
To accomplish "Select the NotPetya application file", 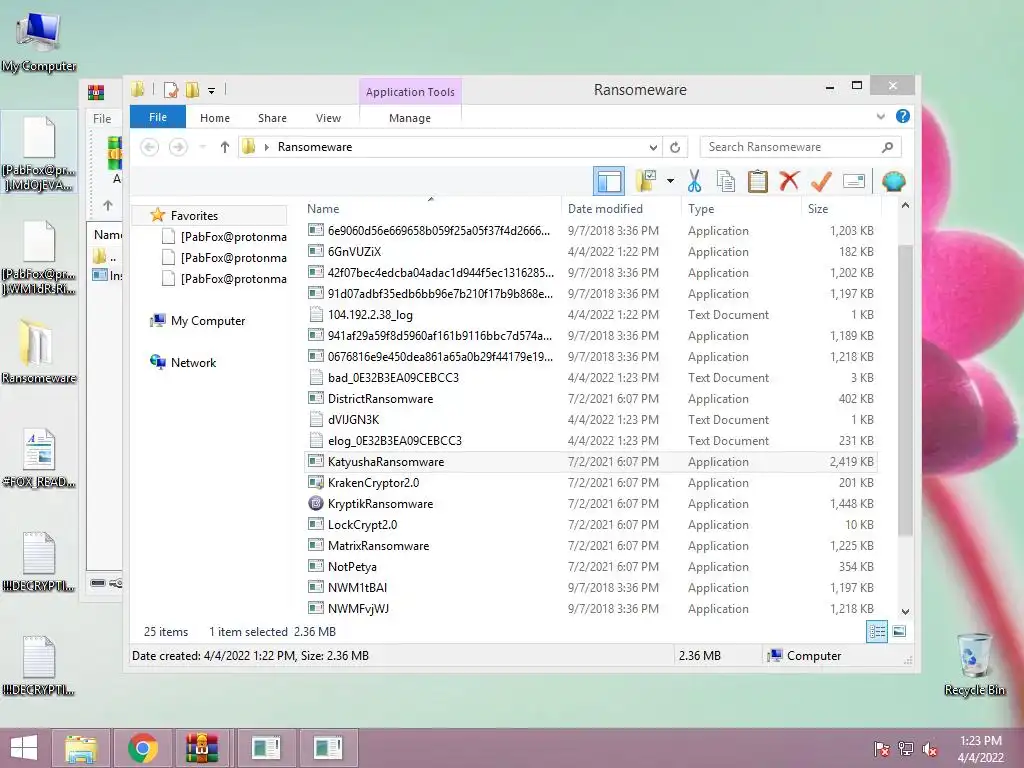I will 352,566.
